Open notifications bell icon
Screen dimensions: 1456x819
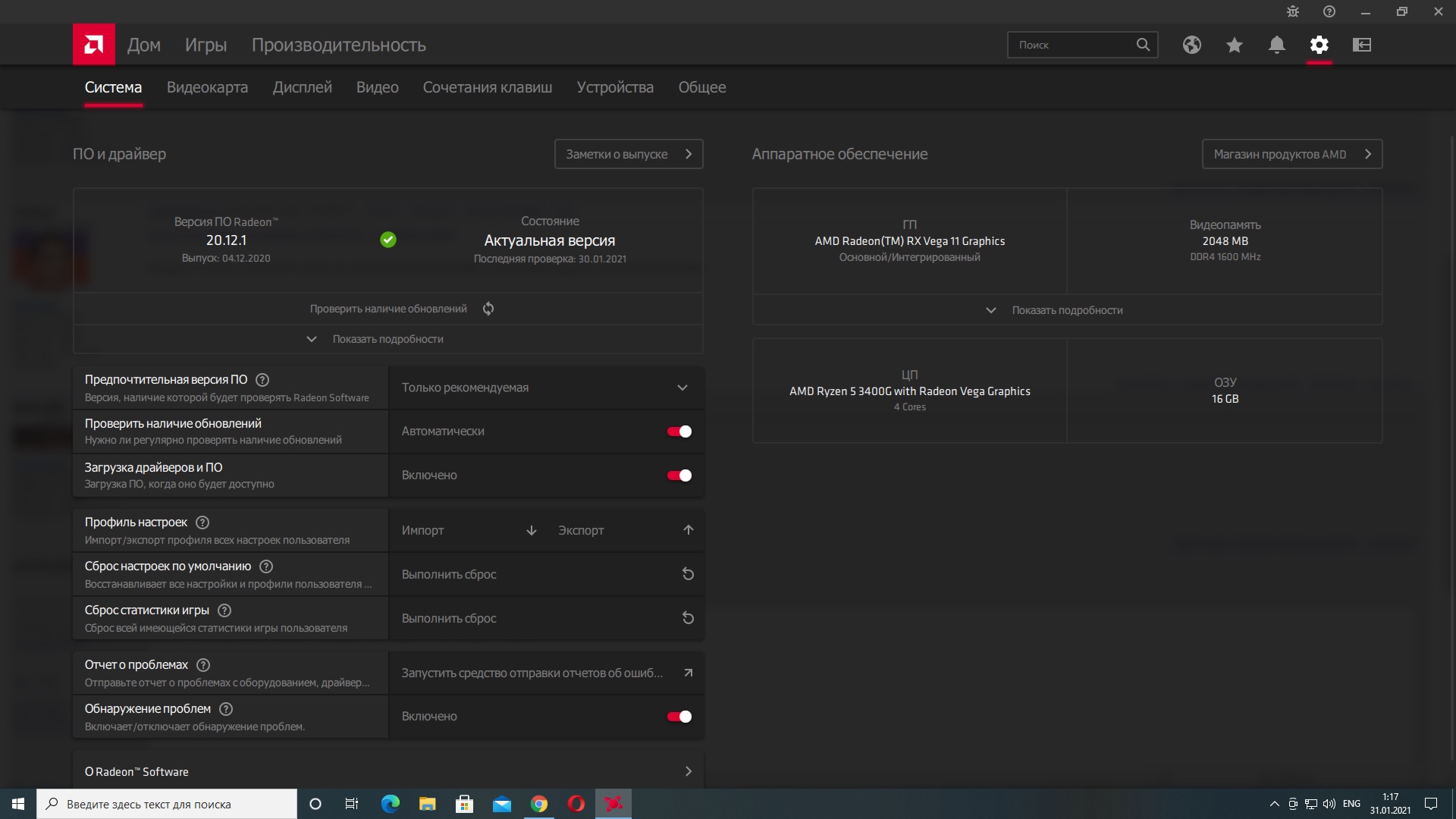point(1276,45)
